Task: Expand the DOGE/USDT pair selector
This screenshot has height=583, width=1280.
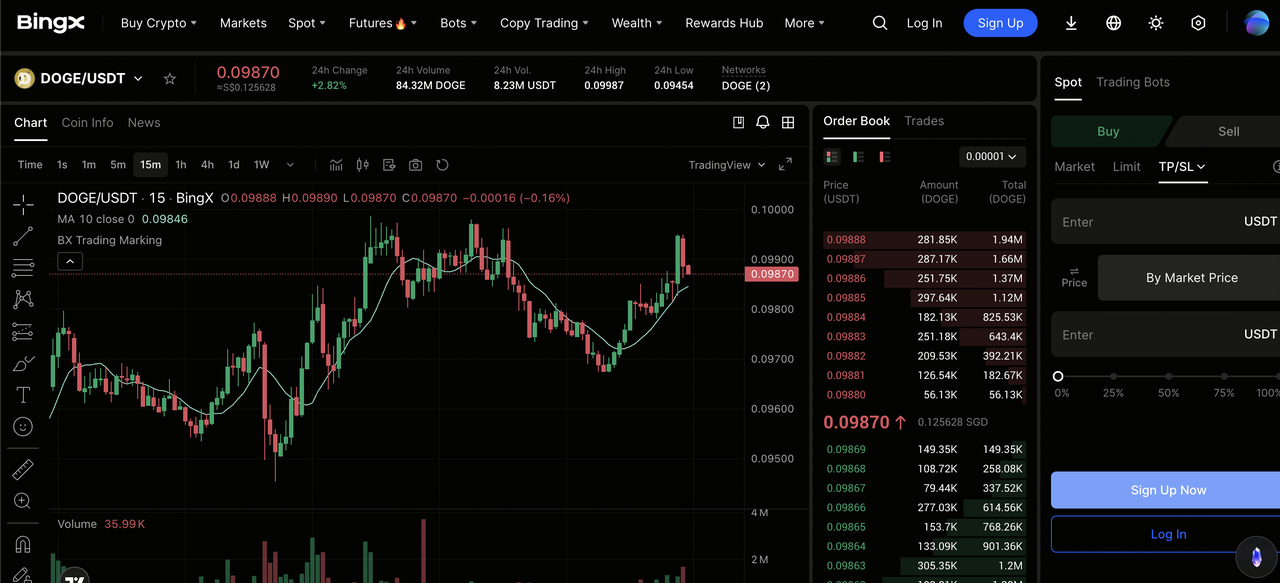Action: pyautogui.click(x=138, y=78)
